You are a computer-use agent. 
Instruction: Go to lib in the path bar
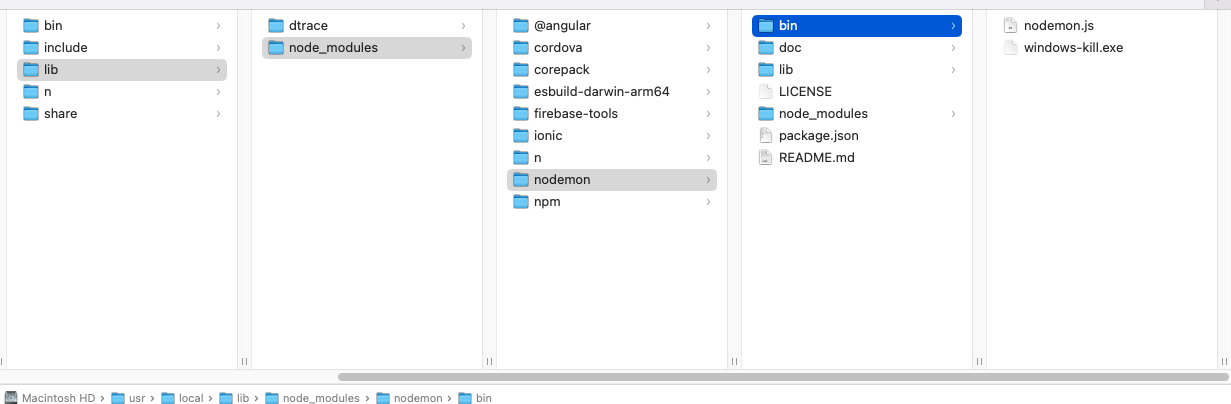[242, 398]
